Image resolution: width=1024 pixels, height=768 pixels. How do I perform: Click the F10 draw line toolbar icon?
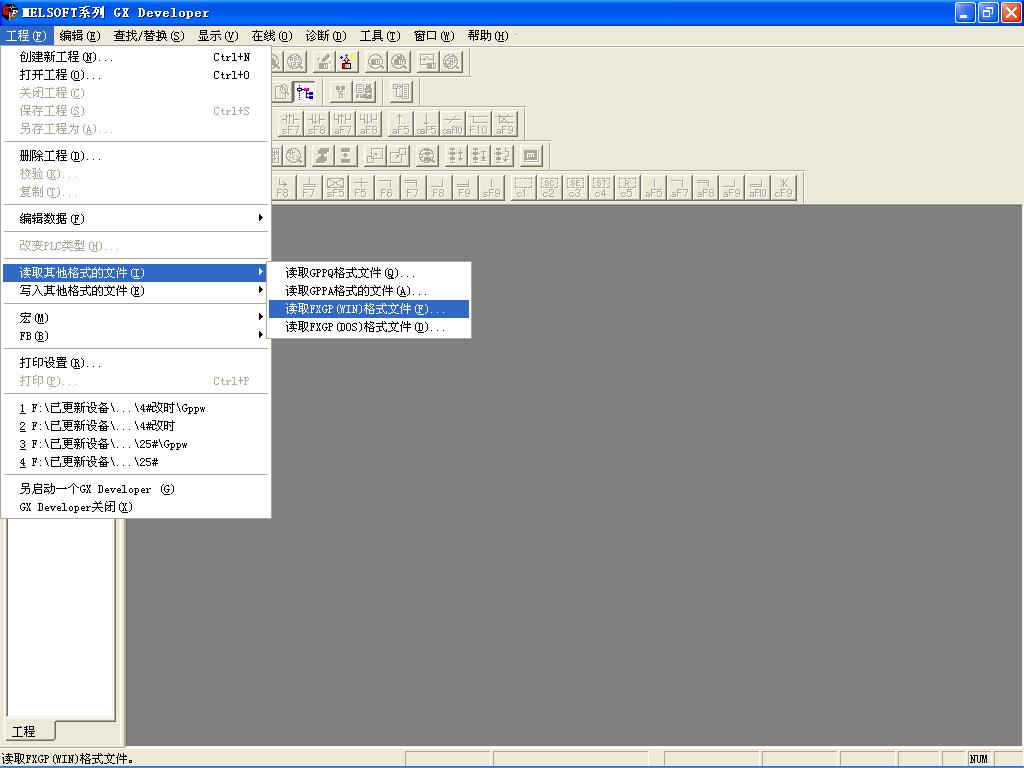click(479, 123)
